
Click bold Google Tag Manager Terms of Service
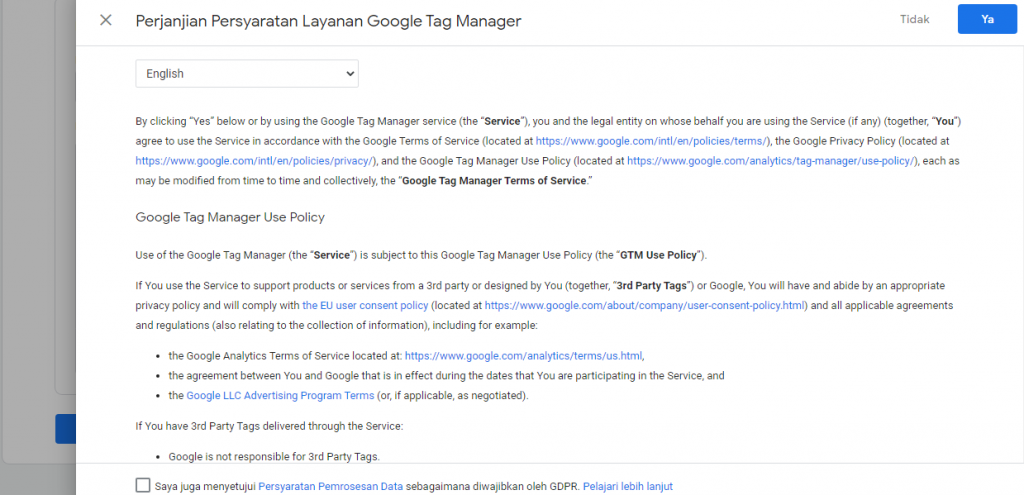coord(494,181)
